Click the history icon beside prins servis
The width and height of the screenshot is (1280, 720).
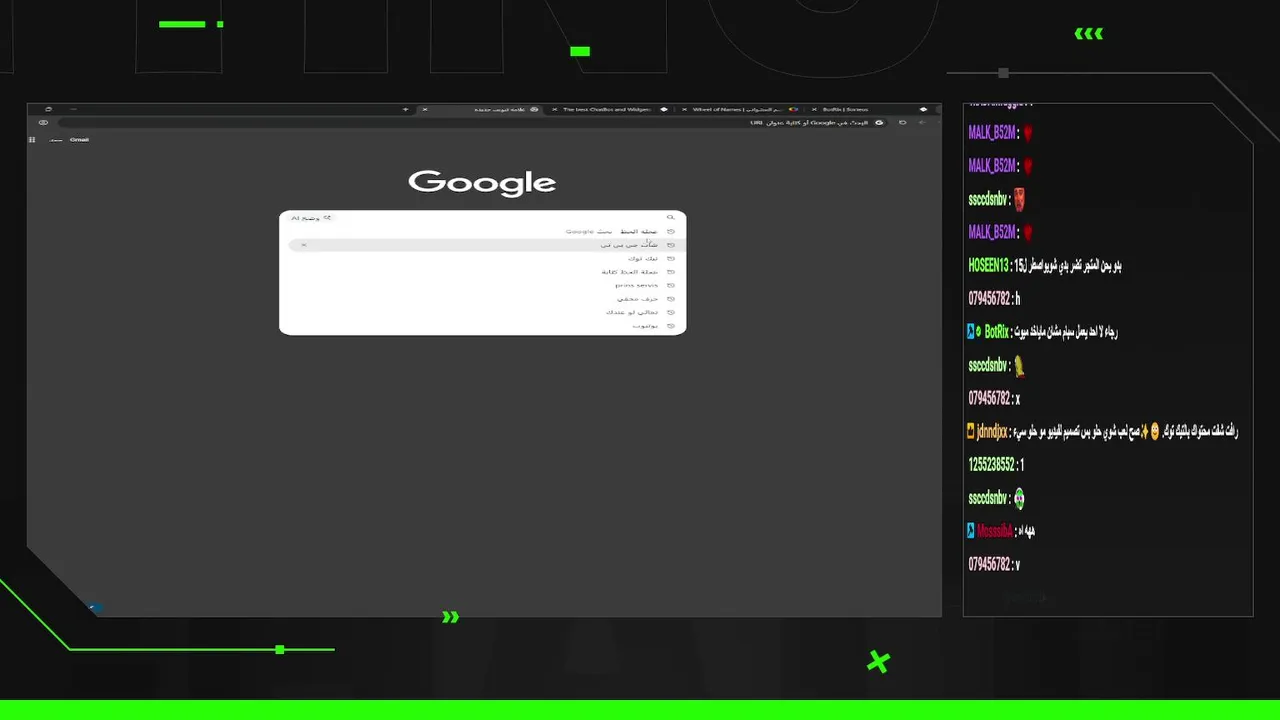coord(671,285)
